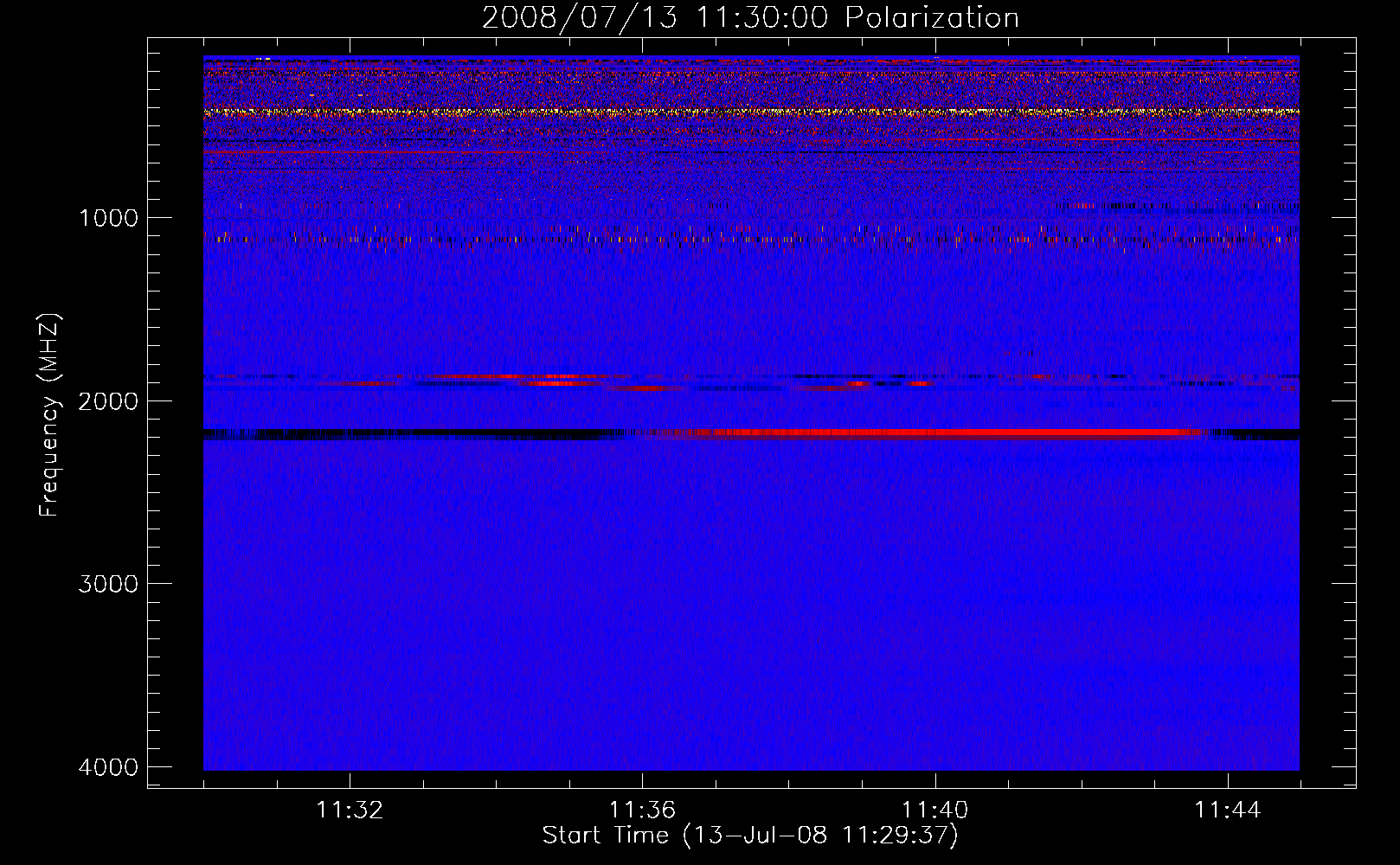This screenshot has height=865, width=1400.
Task: Click the plot title '2008/07/13 11:30:00 Polarization'
Action: 750,17
